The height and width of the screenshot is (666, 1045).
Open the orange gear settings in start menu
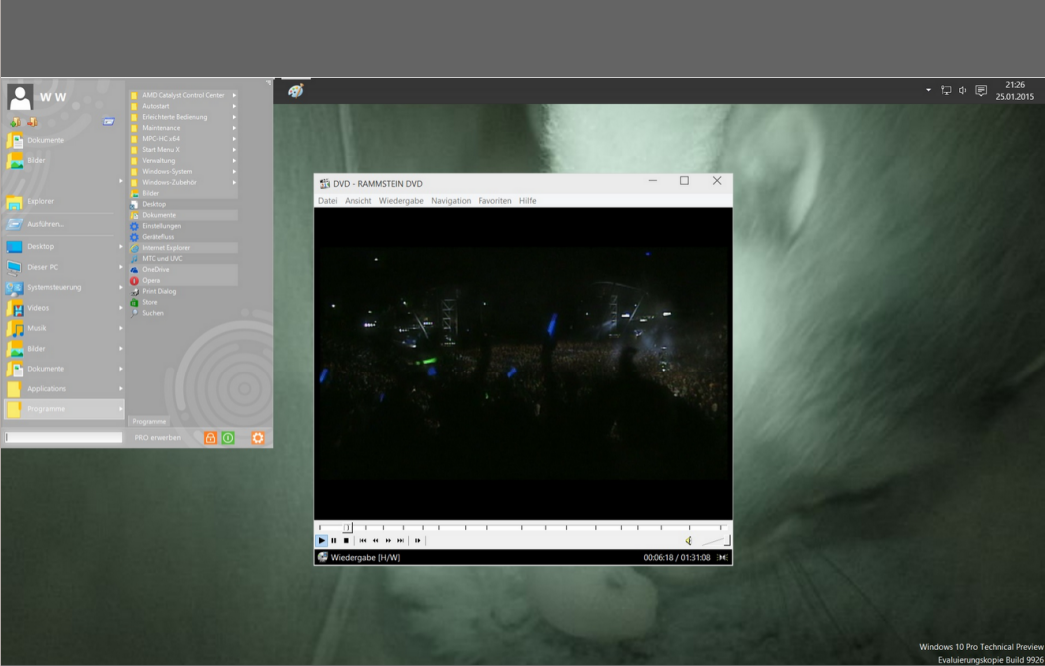[x=258, y=438]
